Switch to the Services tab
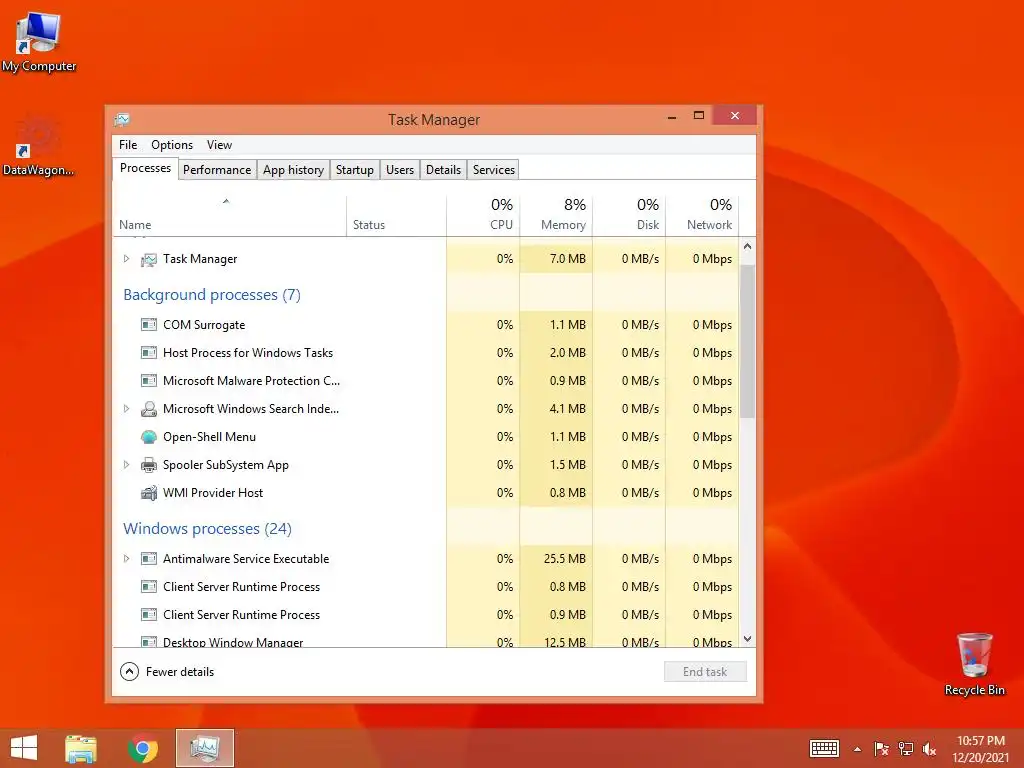This screenshot has height=768, width=1024. (x=494, y=170)
